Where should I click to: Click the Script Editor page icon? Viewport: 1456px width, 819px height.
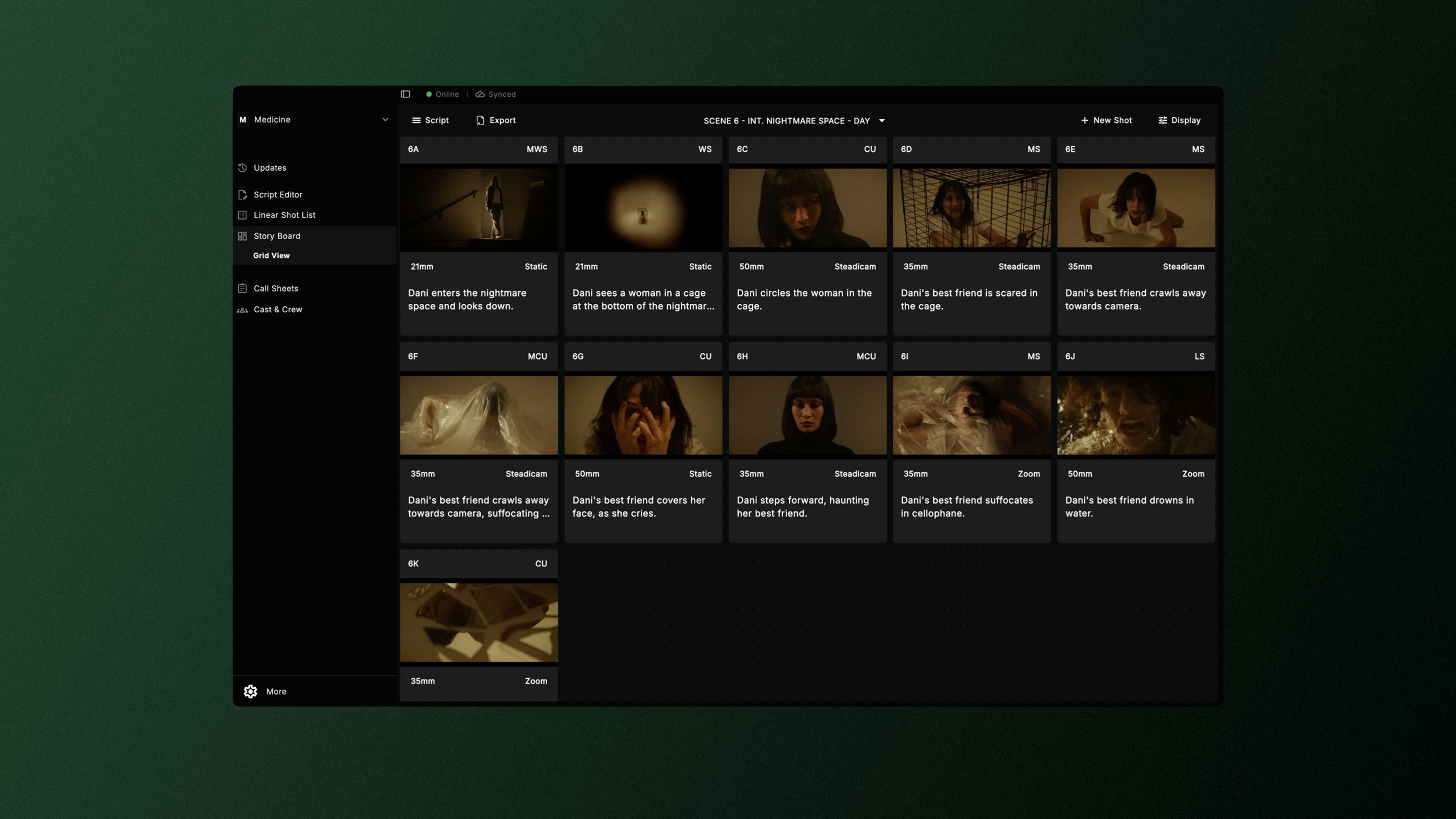pos(243,195)
